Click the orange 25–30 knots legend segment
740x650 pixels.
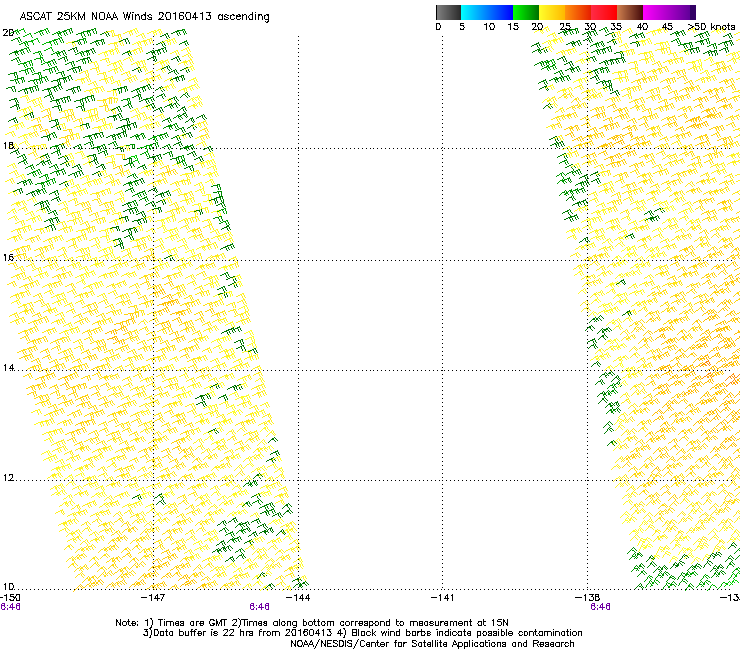coord(578,12)
